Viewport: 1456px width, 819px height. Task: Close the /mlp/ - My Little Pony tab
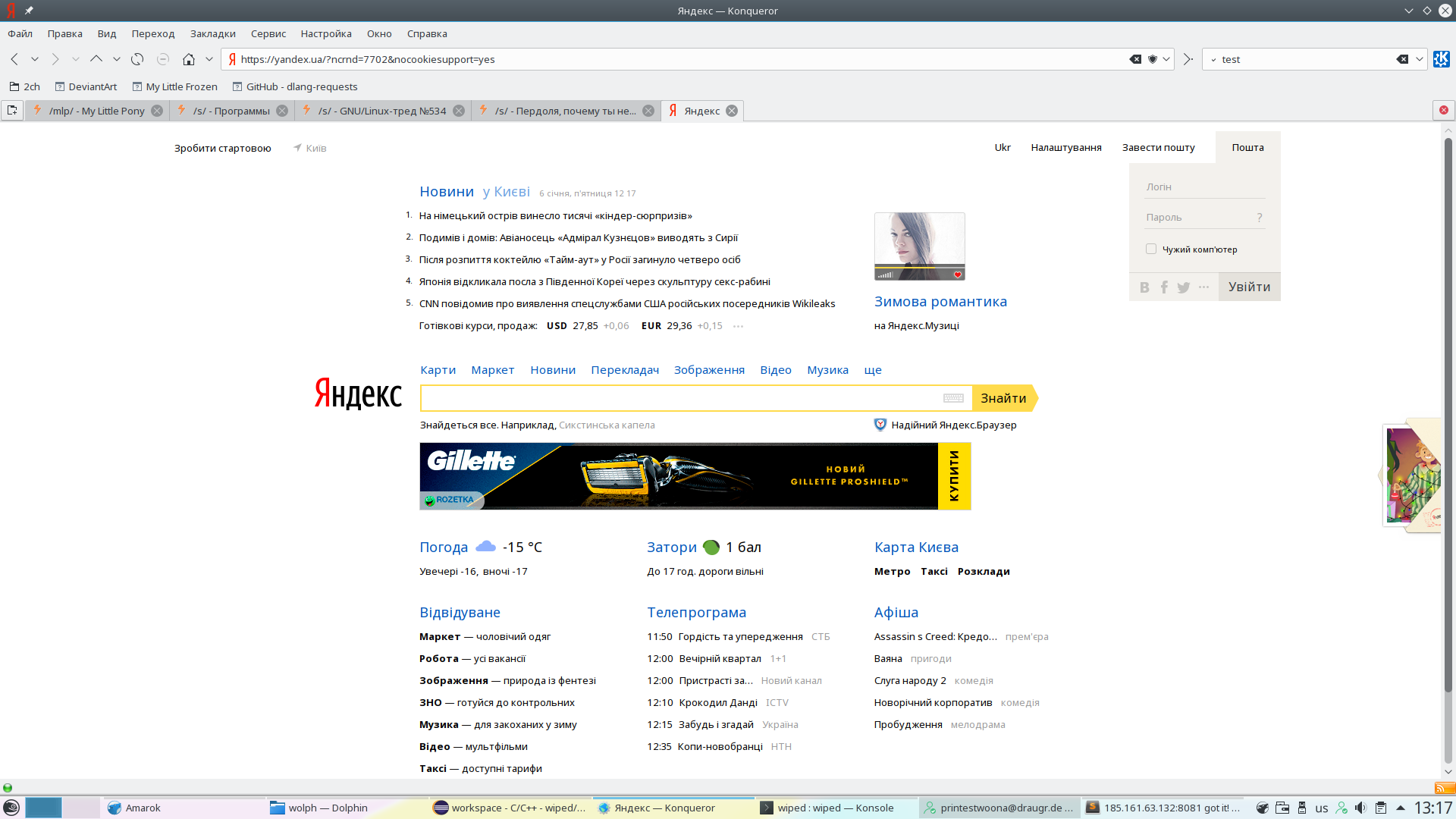click(157, 111)
